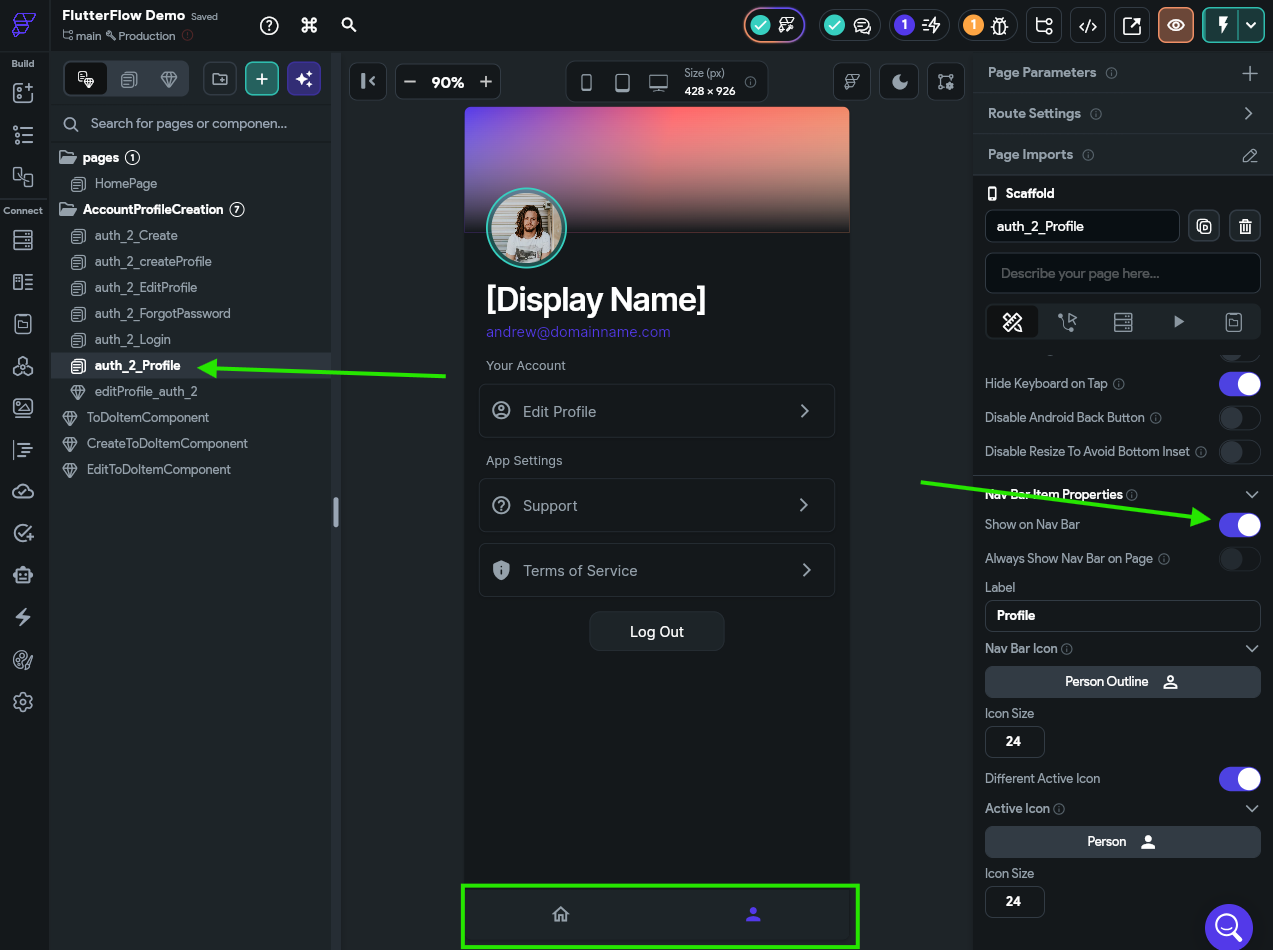Click the AI generate sparkle button

pyautogui.click(x=304, y=79)
